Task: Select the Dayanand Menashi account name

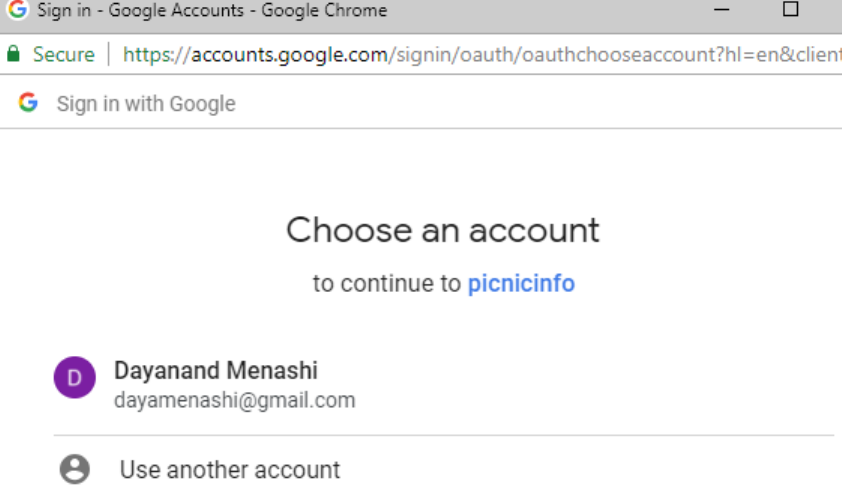Action: pyautogui.click(x=216, y=371)
